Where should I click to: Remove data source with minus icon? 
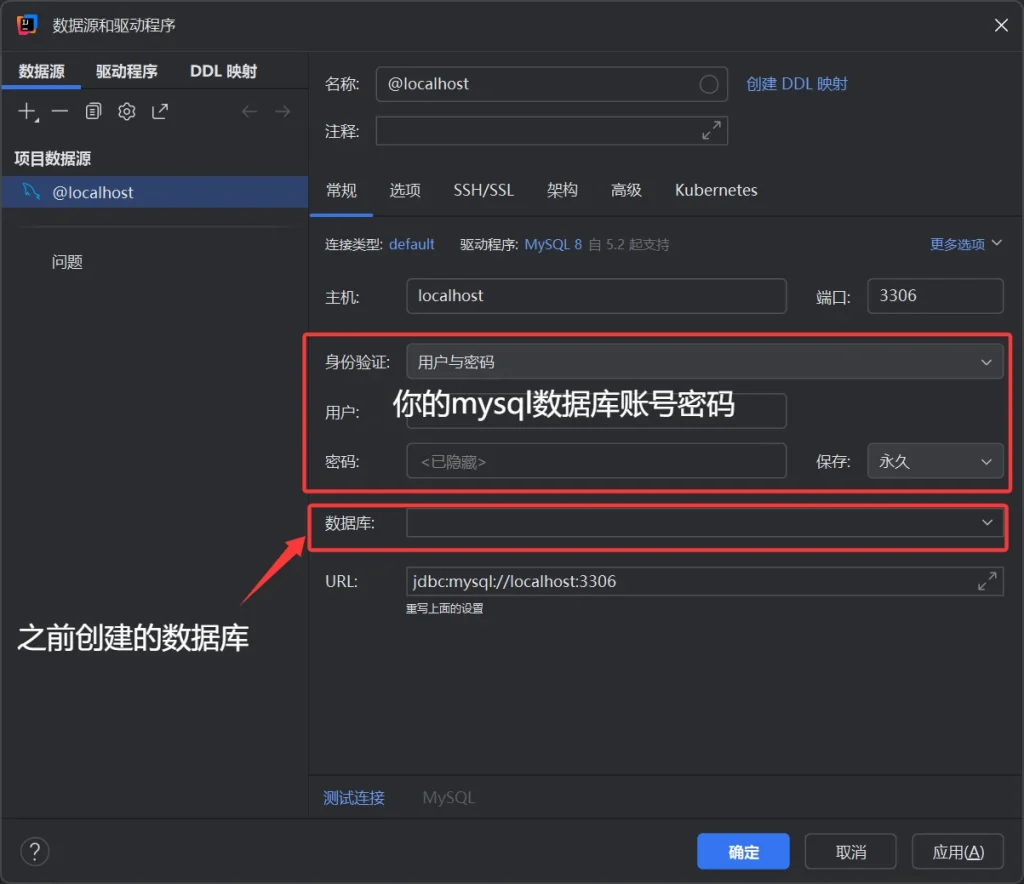(x=60, y=112)
